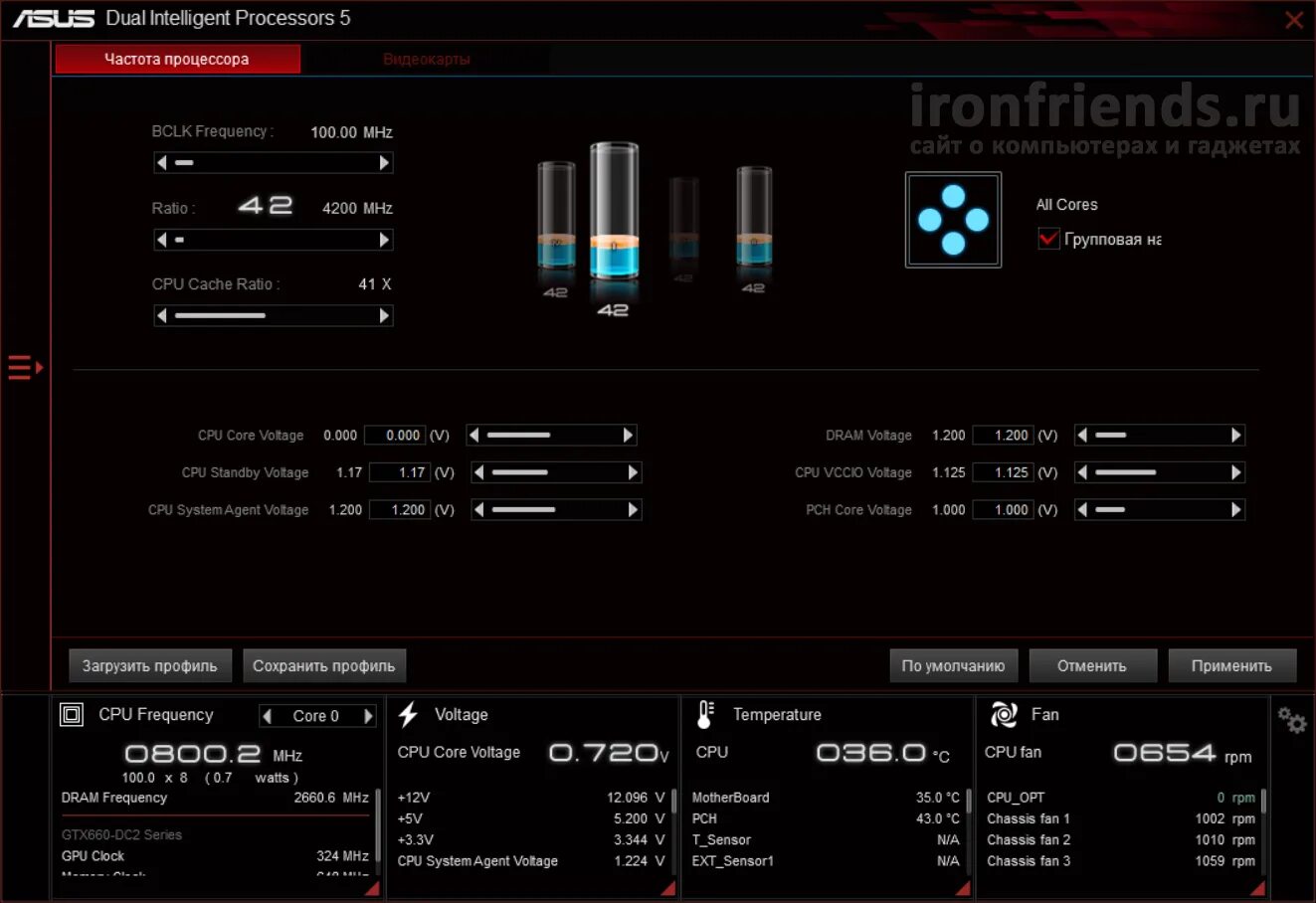Viewport: 1316px width, 903px height.
Task: Click the DRAM Voltage input field
Action: (x=1004, y=435)
